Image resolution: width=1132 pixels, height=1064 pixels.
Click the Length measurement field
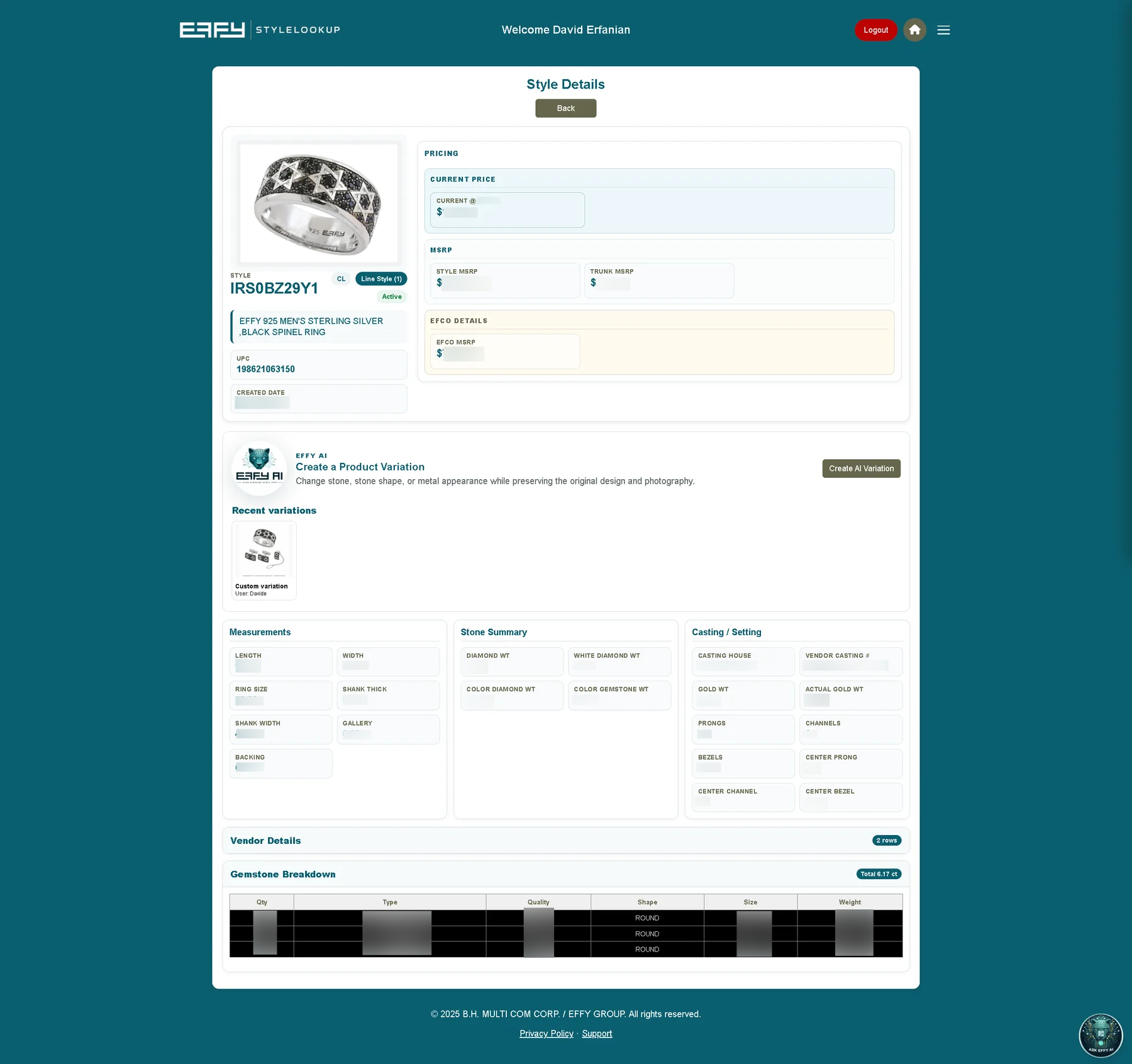point(280,662)
